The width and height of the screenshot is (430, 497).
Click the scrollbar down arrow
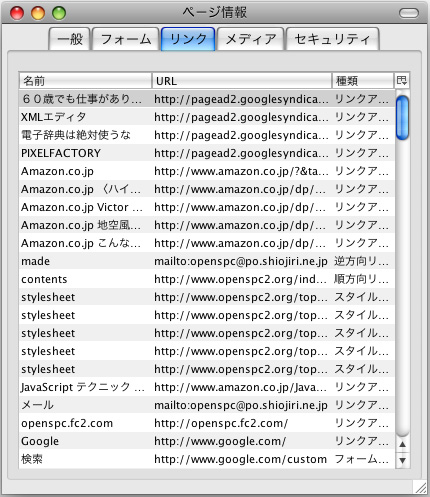(402, 460)
